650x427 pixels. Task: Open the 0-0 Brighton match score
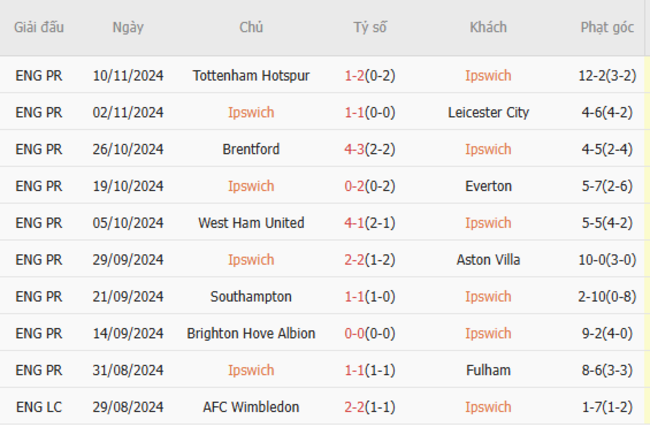tap(354, 334)
